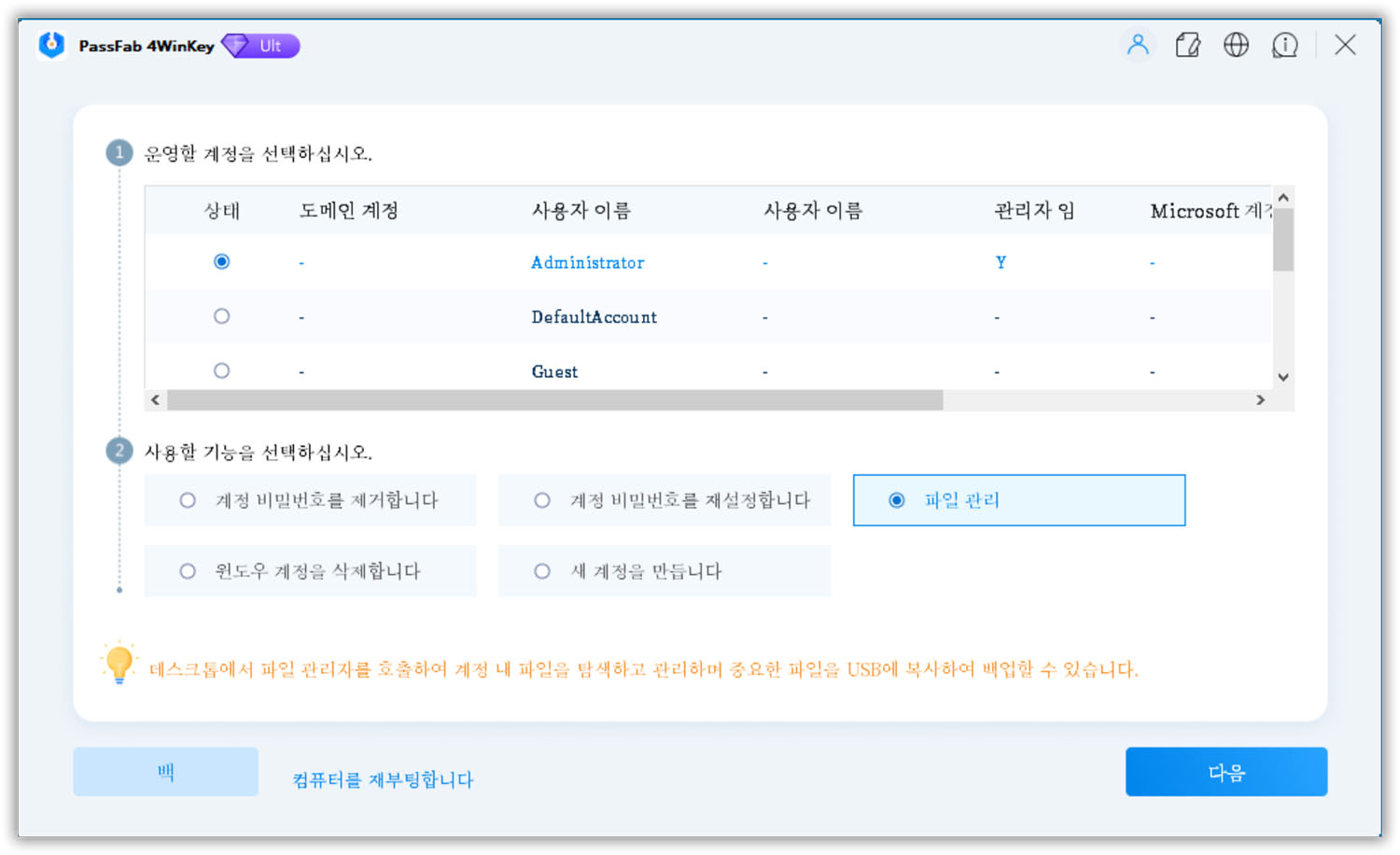The image size is (1400, 855).
Task: Click the right arrow on horizontal scrollbar
Action: coord(1261,399)
